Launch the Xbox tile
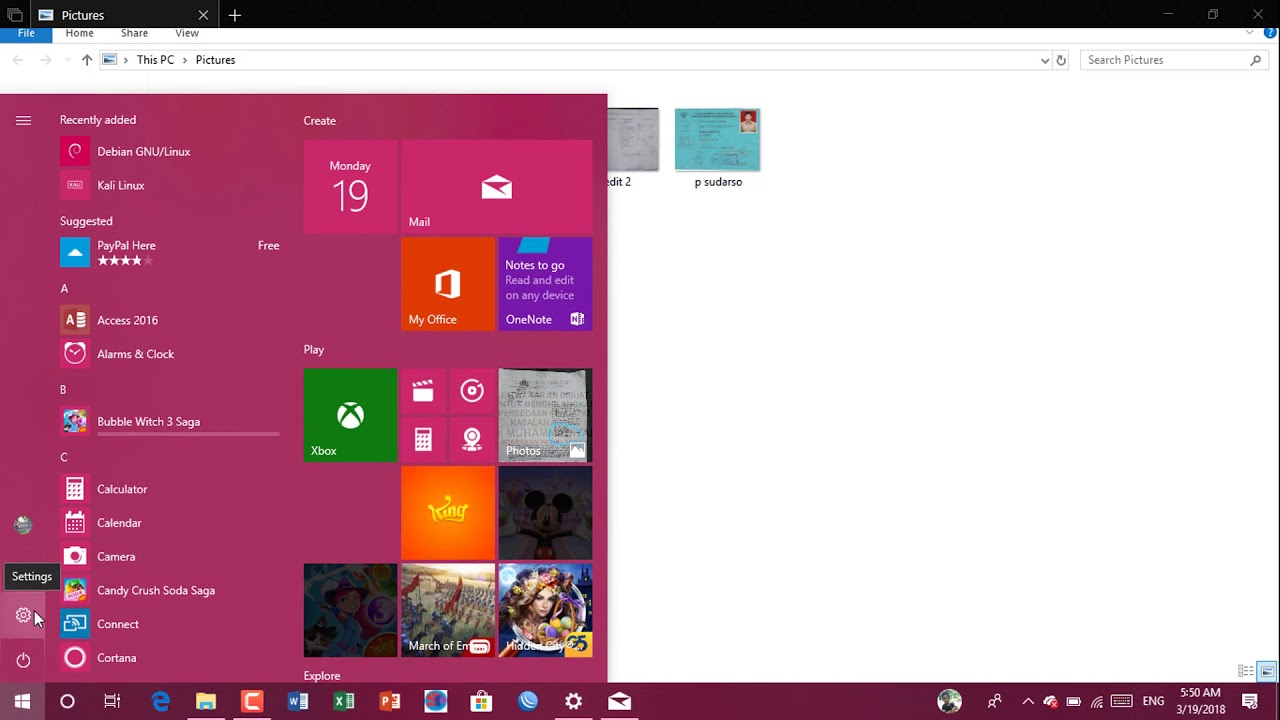The image size is (1280, 720). [350, 415]
